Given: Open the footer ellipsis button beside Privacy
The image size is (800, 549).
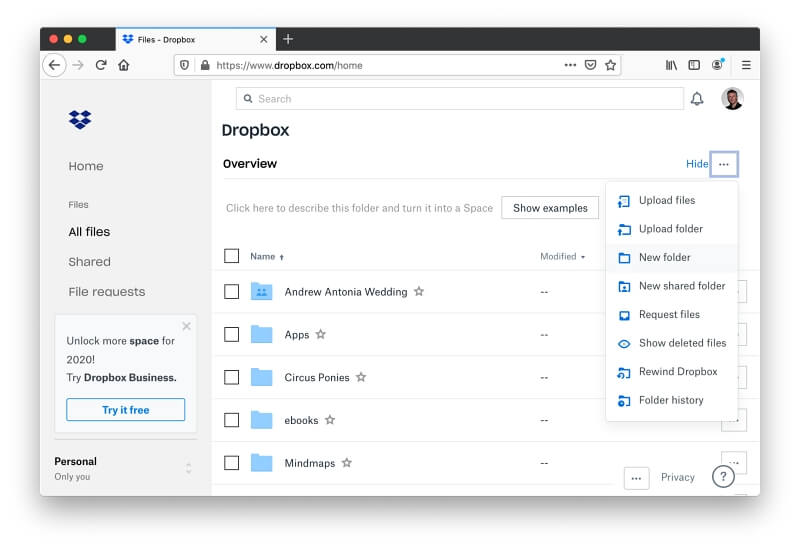Looking at the screenshot, I should [x=636, y=478].
